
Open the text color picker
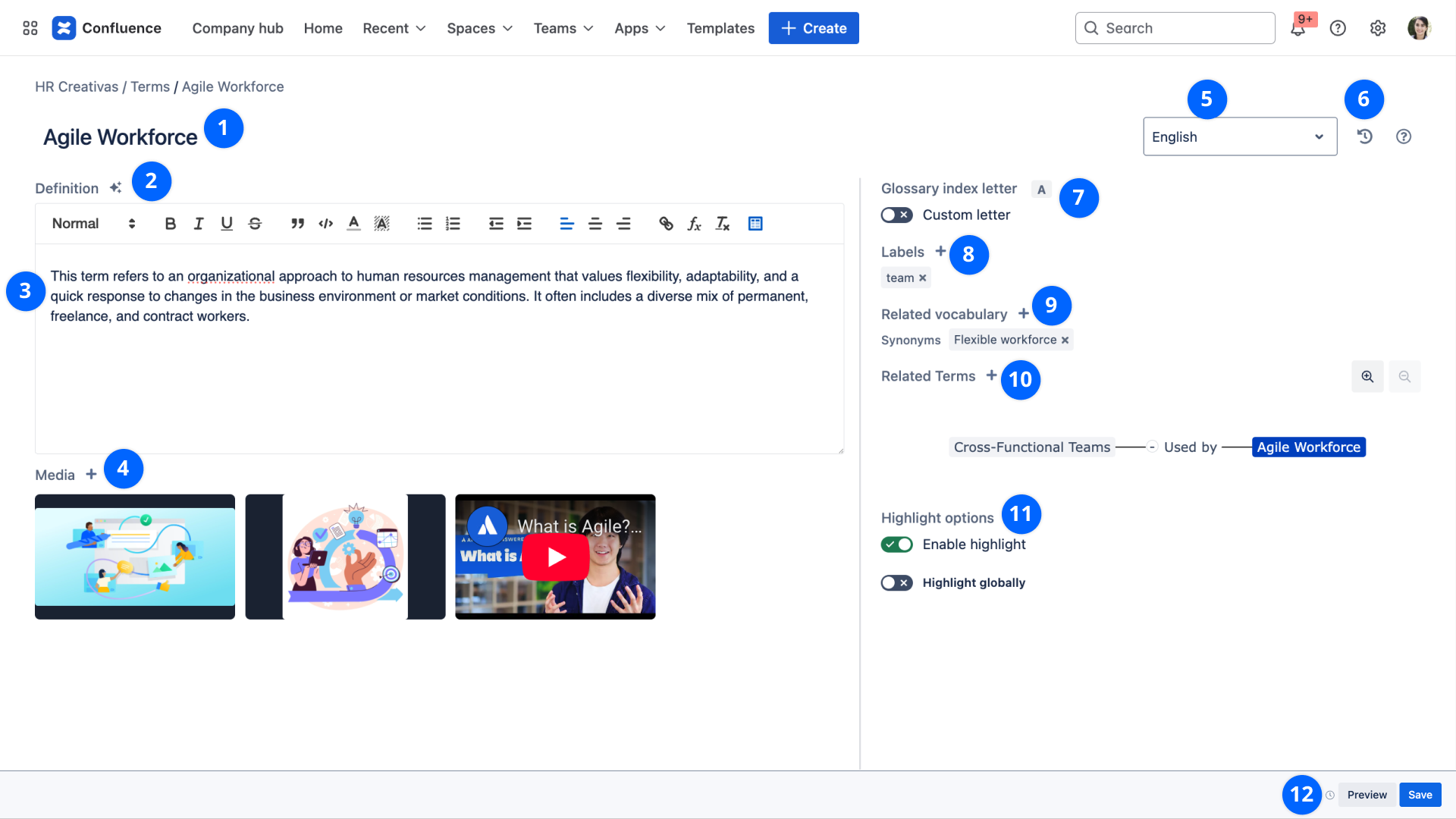click(x=353, y=224)
